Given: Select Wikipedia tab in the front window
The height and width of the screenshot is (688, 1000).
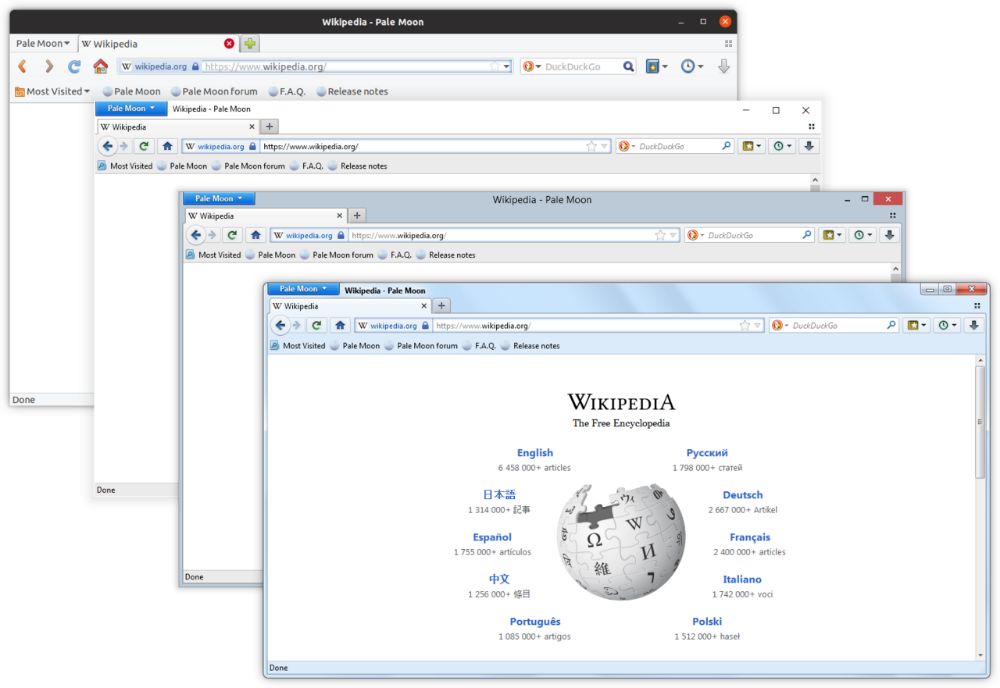Looking at the screenshot, I should click(x=349, y=306).
